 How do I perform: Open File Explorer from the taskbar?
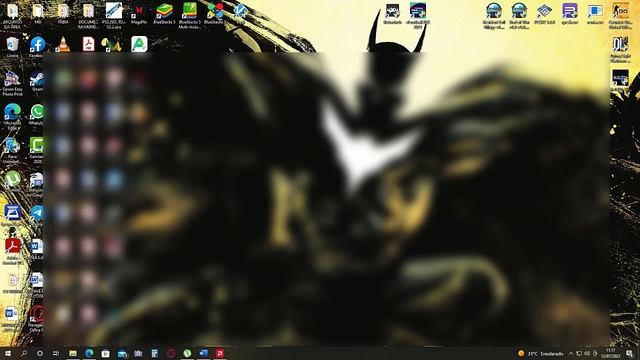tap(73, 353)
